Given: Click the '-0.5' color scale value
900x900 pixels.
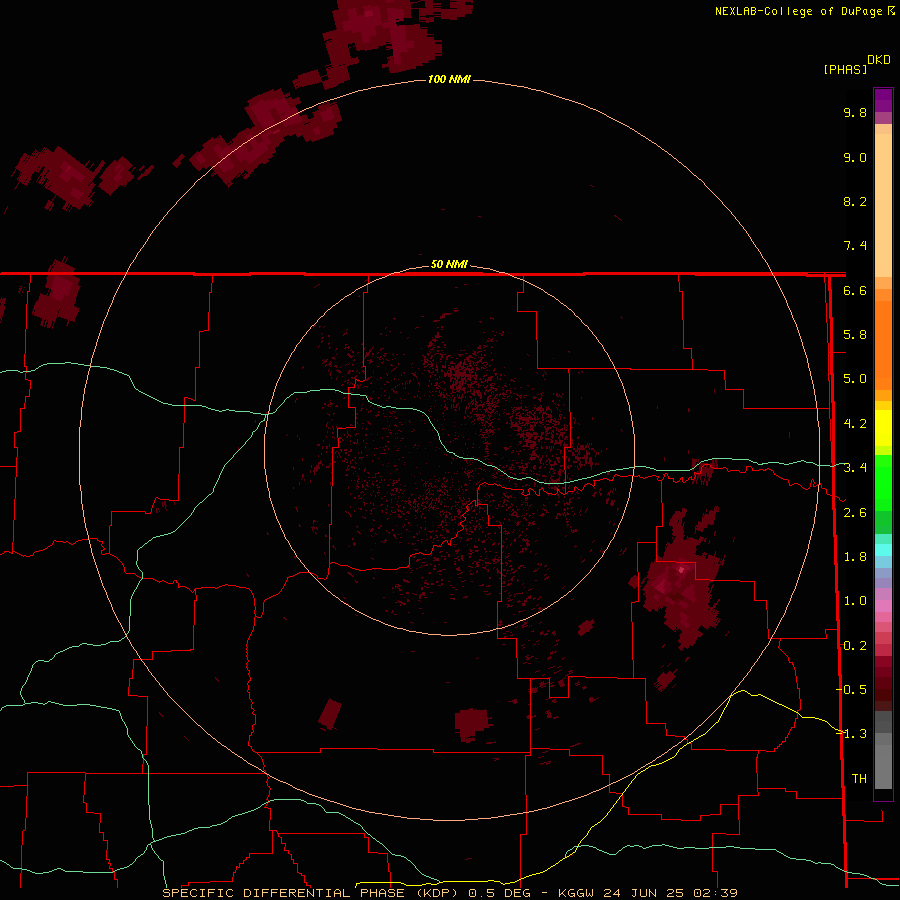Looking at the screenshot, I should tap(851, 690).
